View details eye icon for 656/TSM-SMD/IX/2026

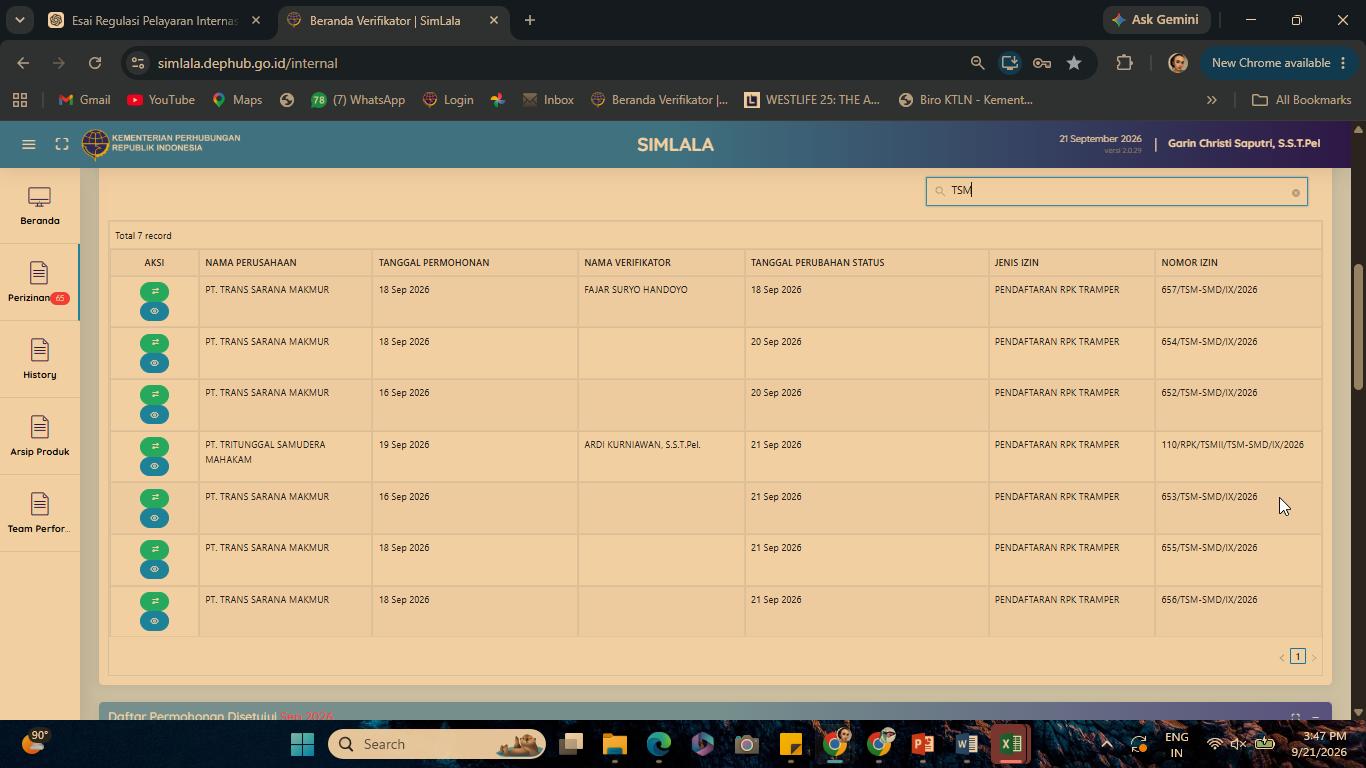pyautogui.click(x=154, y=621)
